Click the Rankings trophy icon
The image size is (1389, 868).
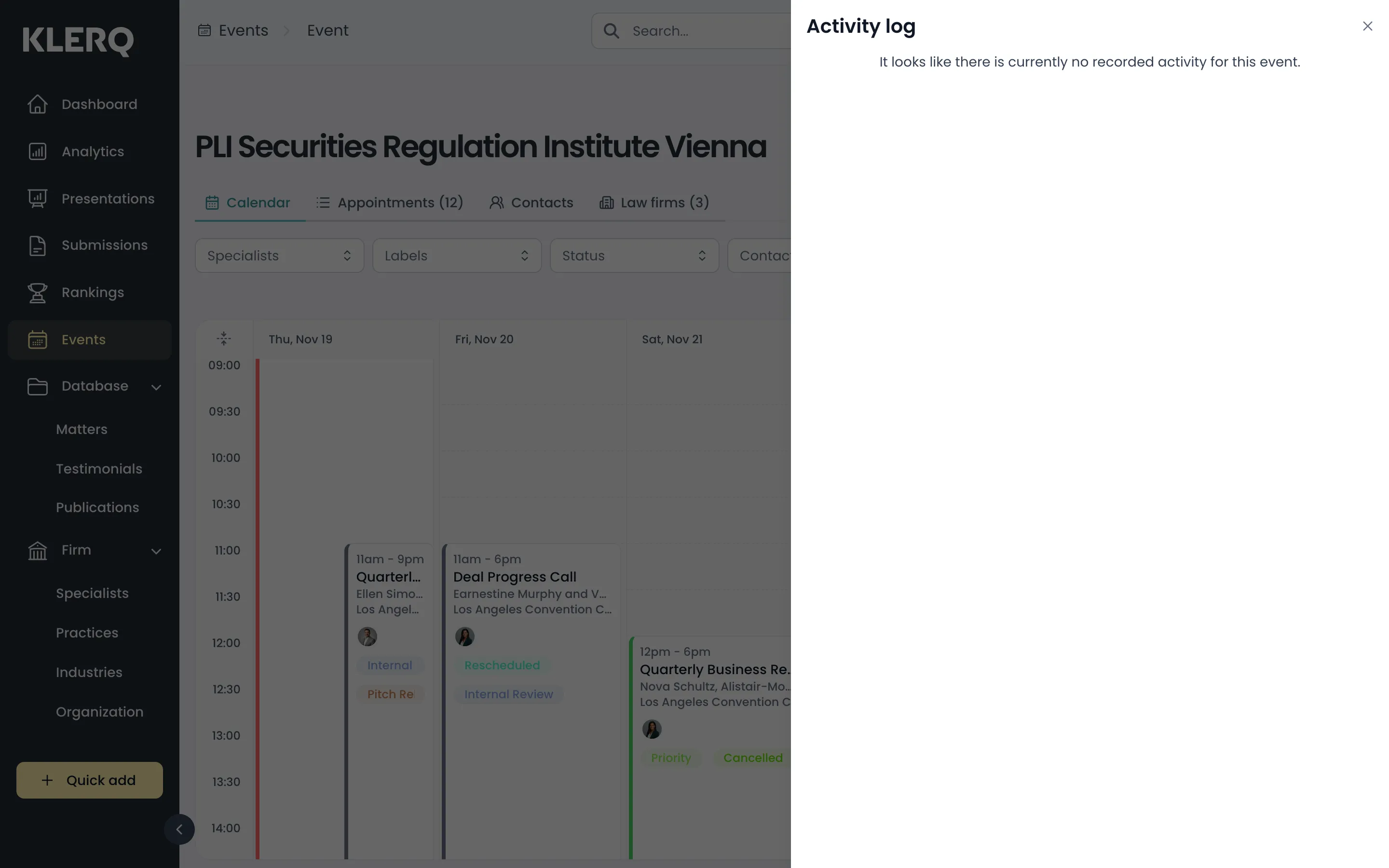[x=37, y=293]
